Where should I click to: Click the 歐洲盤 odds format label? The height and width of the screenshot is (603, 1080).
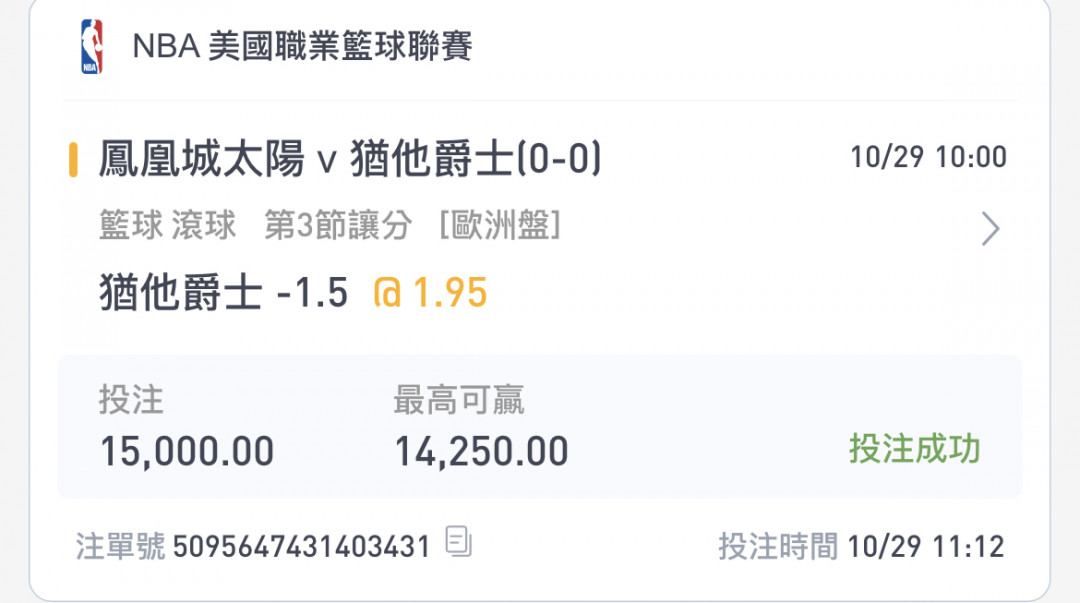pos(500,225)
